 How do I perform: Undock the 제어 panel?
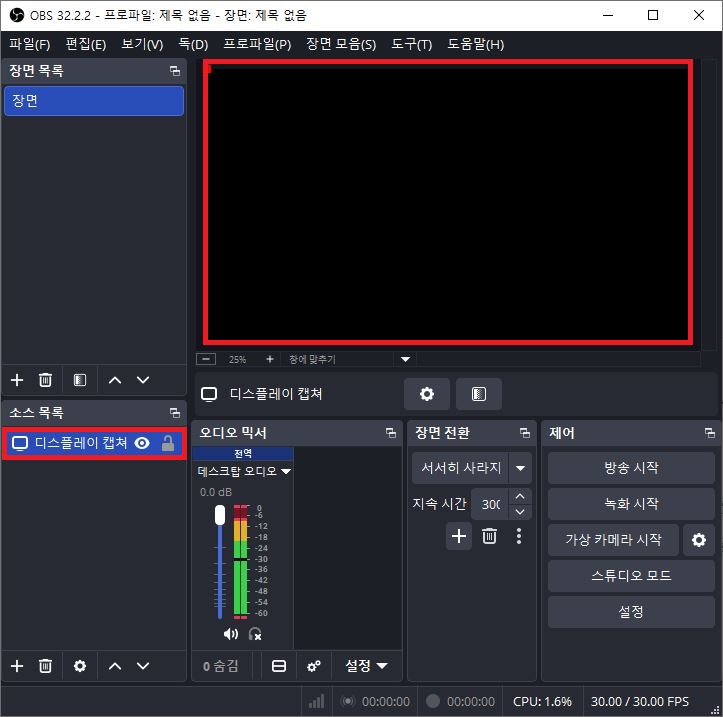(x=710, y=433)
